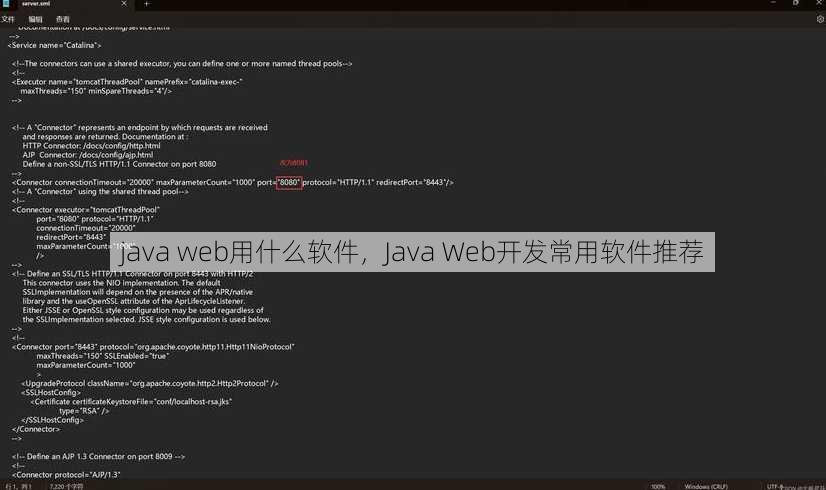Click the maxThreads="150" minSpareThreads="4" line

(x=96, y=91)
